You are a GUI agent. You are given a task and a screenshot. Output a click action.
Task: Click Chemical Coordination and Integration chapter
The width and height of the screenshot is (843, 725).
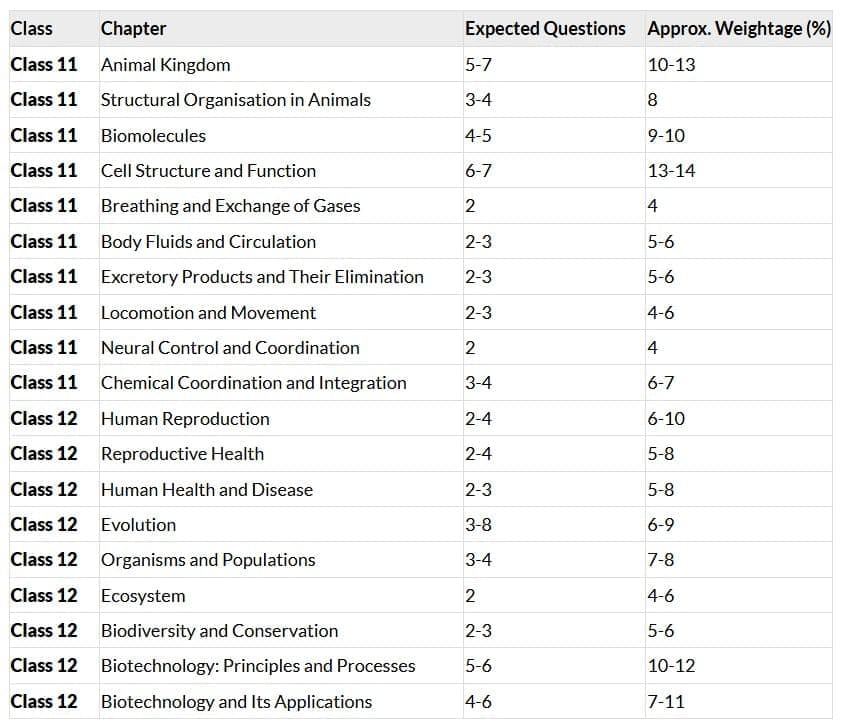pyautogui.click(x=253, y=383)
